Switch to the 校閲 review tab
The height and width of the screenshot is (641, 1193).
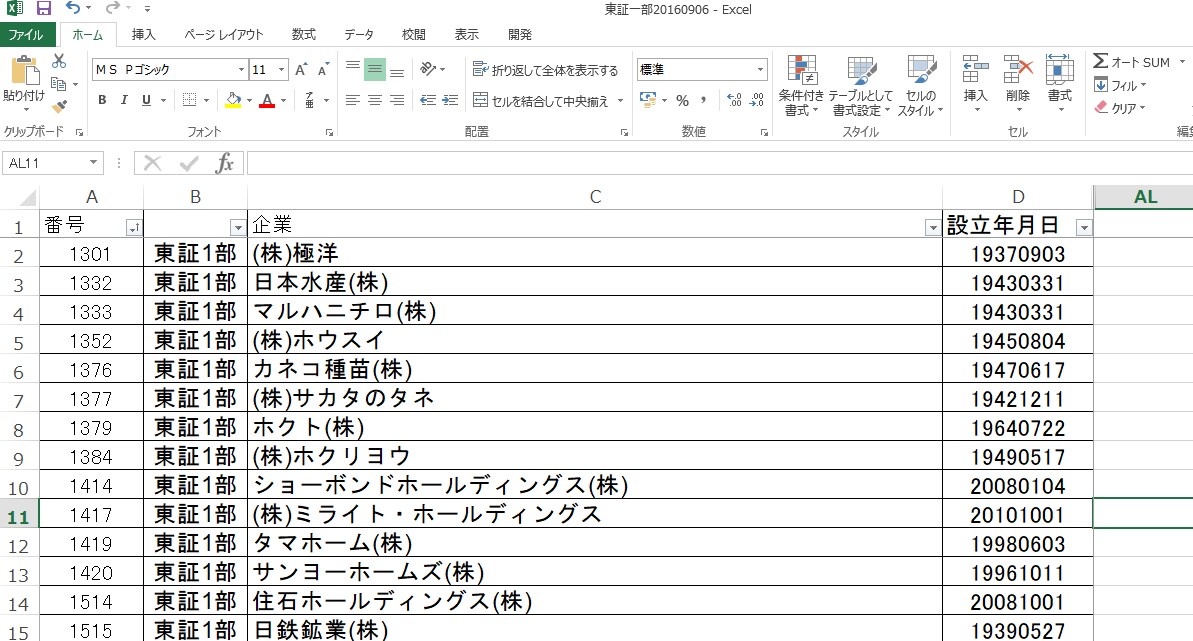tap(413, 34)
